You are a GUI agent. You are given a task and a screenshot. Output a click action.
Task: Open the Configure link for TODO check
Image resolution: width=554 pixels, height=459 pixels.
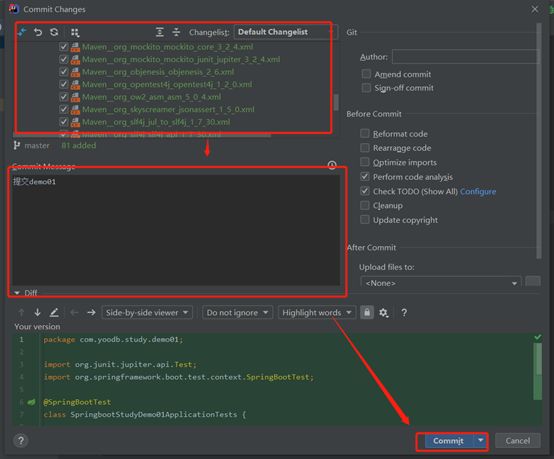(x=478, y=192)
